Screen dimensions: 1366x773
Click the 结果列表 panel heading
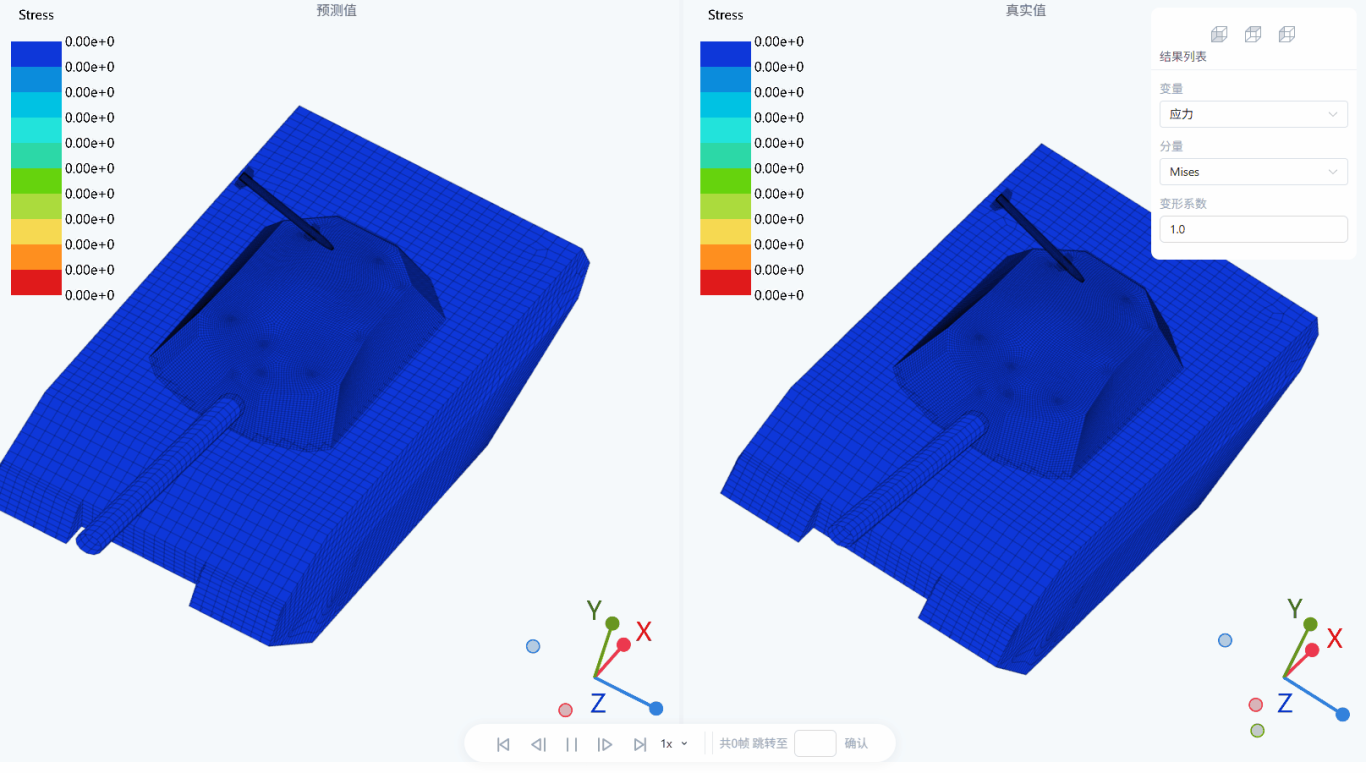coord(1183,57)
